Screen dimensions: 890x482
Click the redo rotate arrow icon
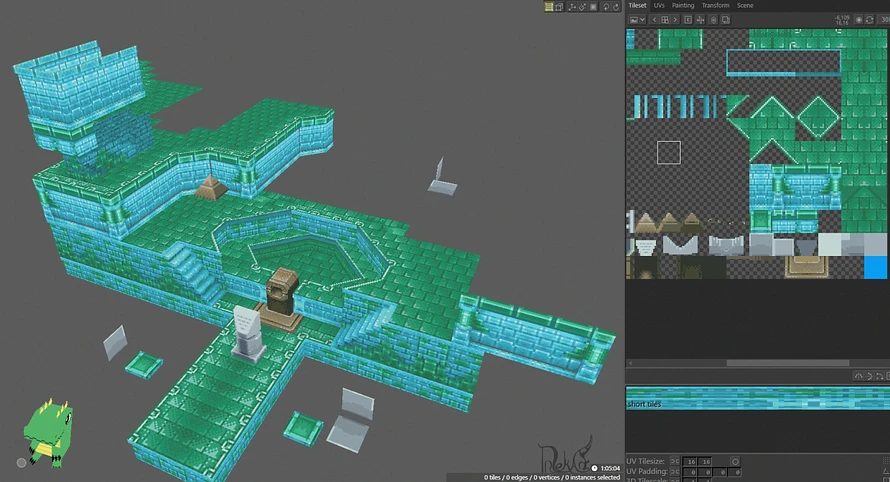616,7
